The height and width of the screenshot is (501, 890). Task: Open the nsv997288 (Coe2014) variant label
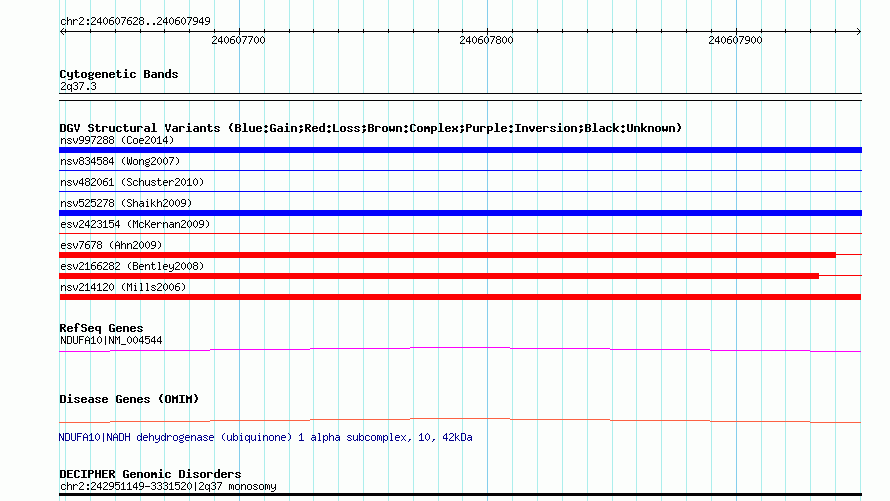[117, 140]
